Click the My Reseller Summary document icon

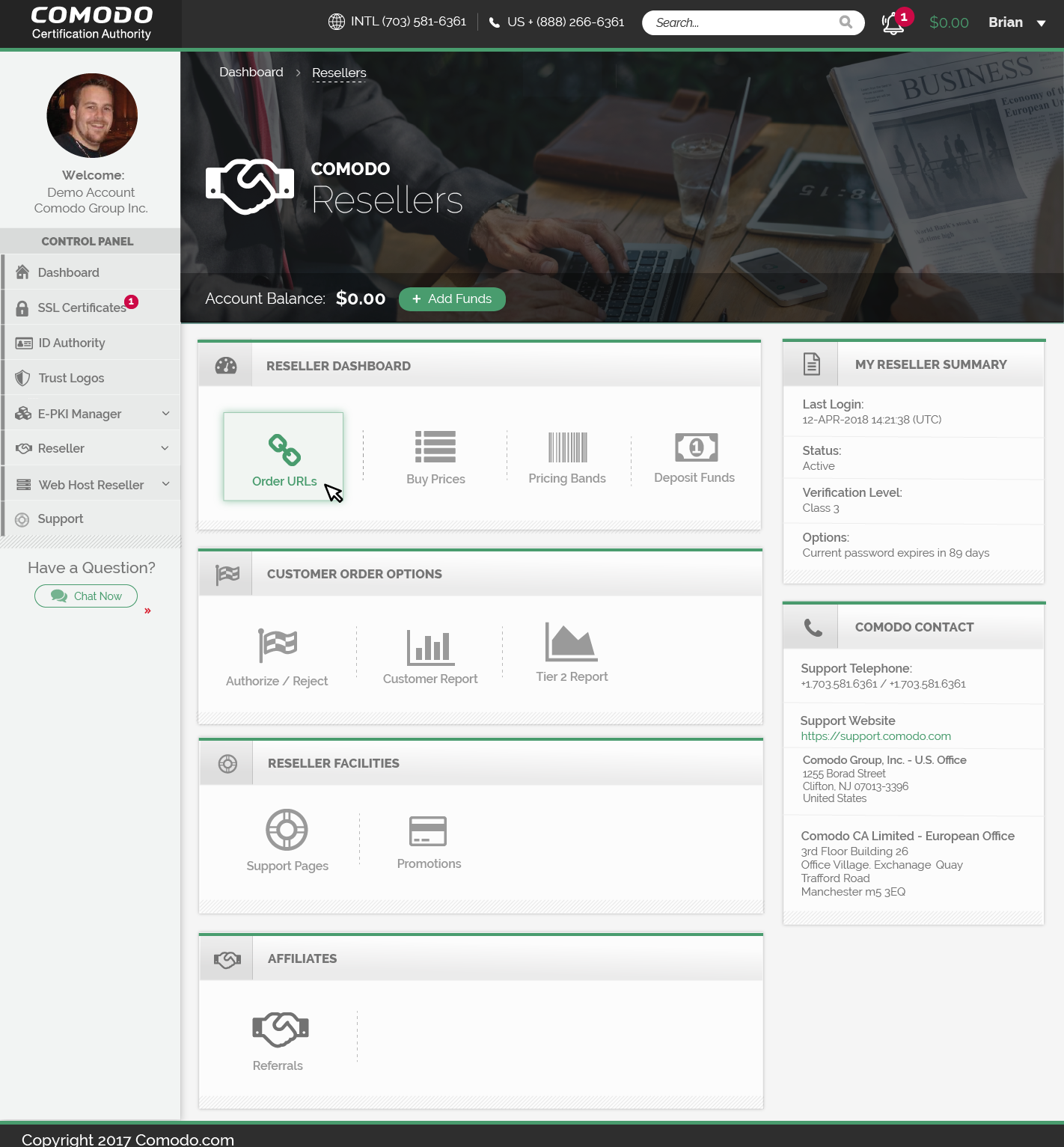(812, 364)
